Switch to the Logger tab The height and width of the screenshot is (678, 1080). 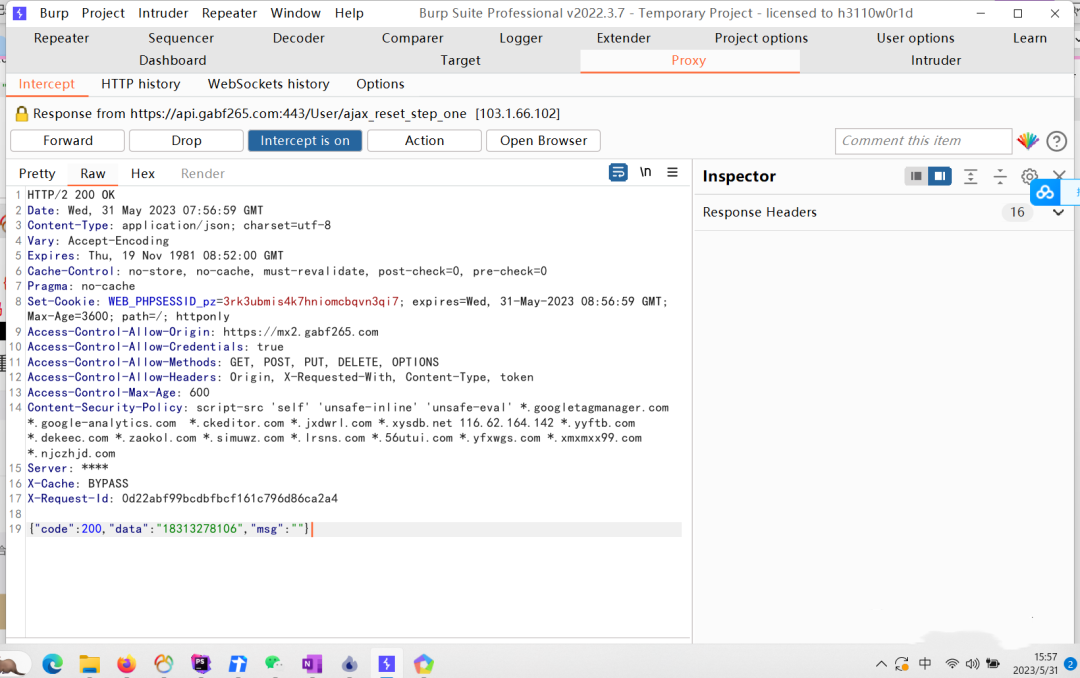coord(521,38)
